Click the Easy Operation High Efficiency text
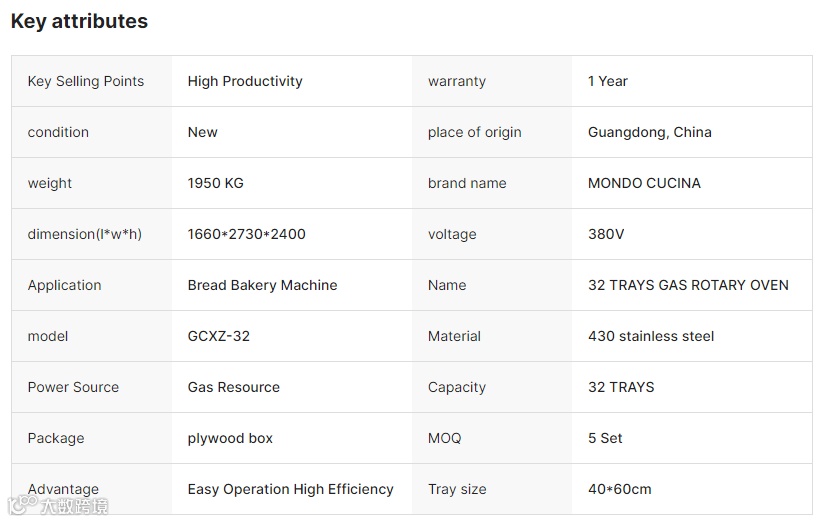Screen dimensions: 826x522 pos(291,489)
